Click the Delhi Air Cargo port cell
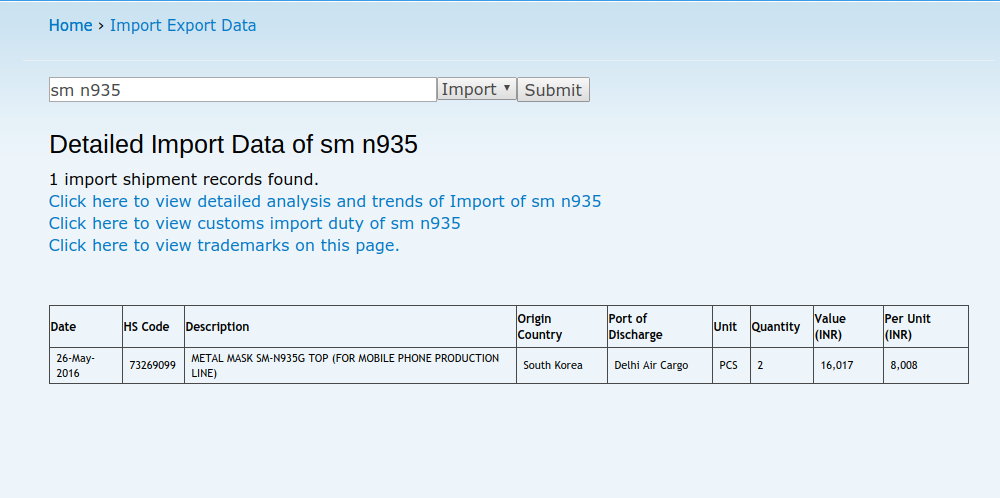The height and width of the screenshot is (498, 1000). (651, 366)
